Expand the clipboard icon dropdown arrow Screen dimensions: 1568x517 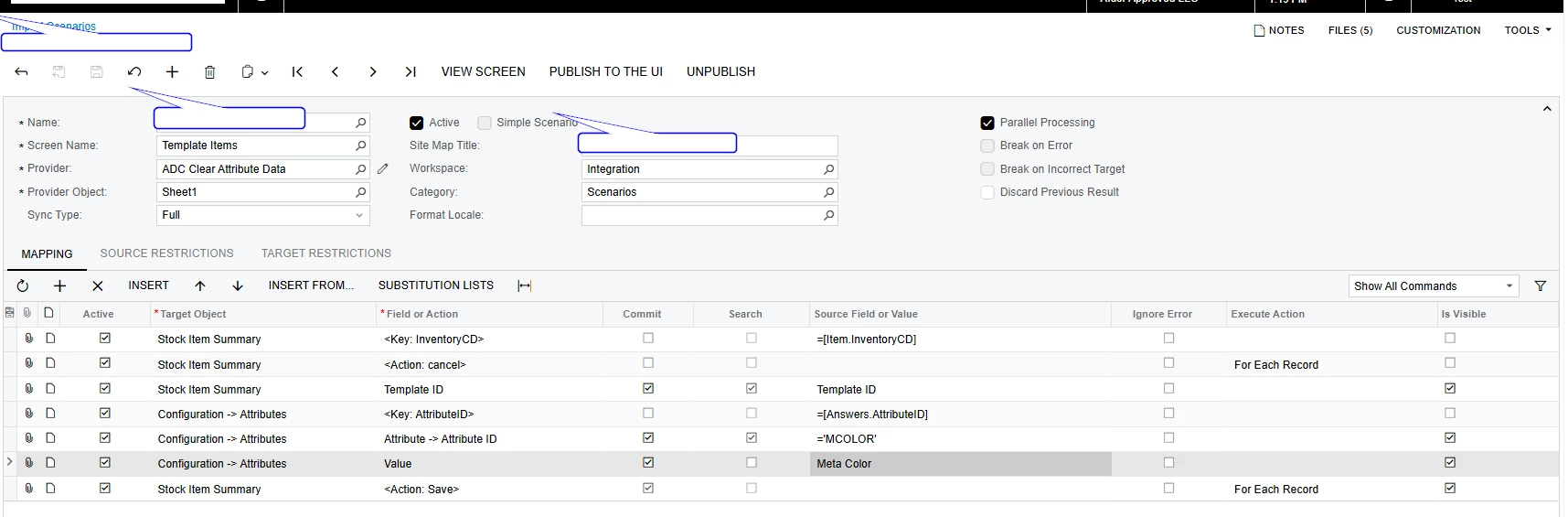coord(264,72)
